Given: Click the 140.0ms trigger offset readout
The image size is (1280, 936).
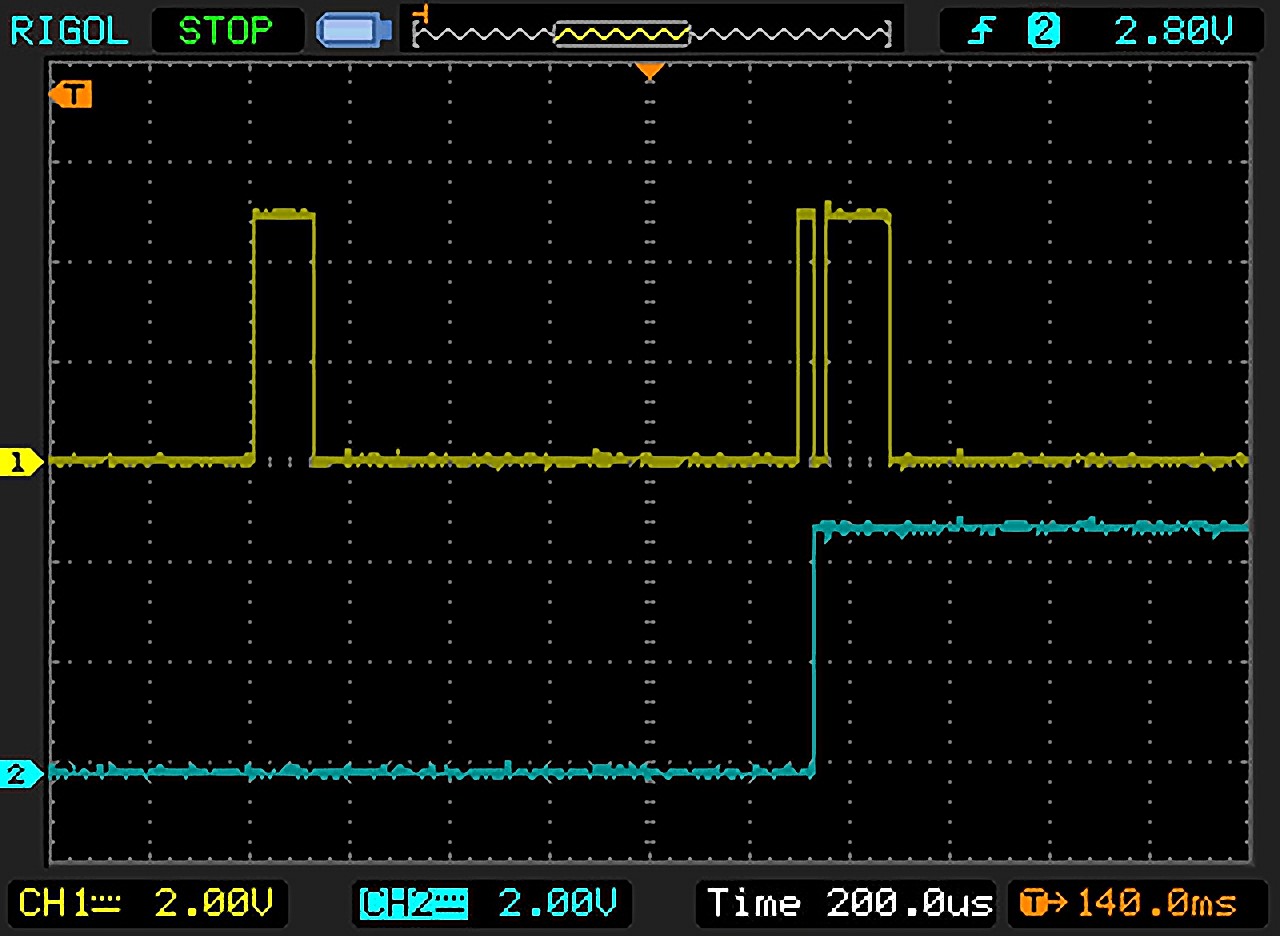Looking at the screenshot, I should click(1158, 903).
